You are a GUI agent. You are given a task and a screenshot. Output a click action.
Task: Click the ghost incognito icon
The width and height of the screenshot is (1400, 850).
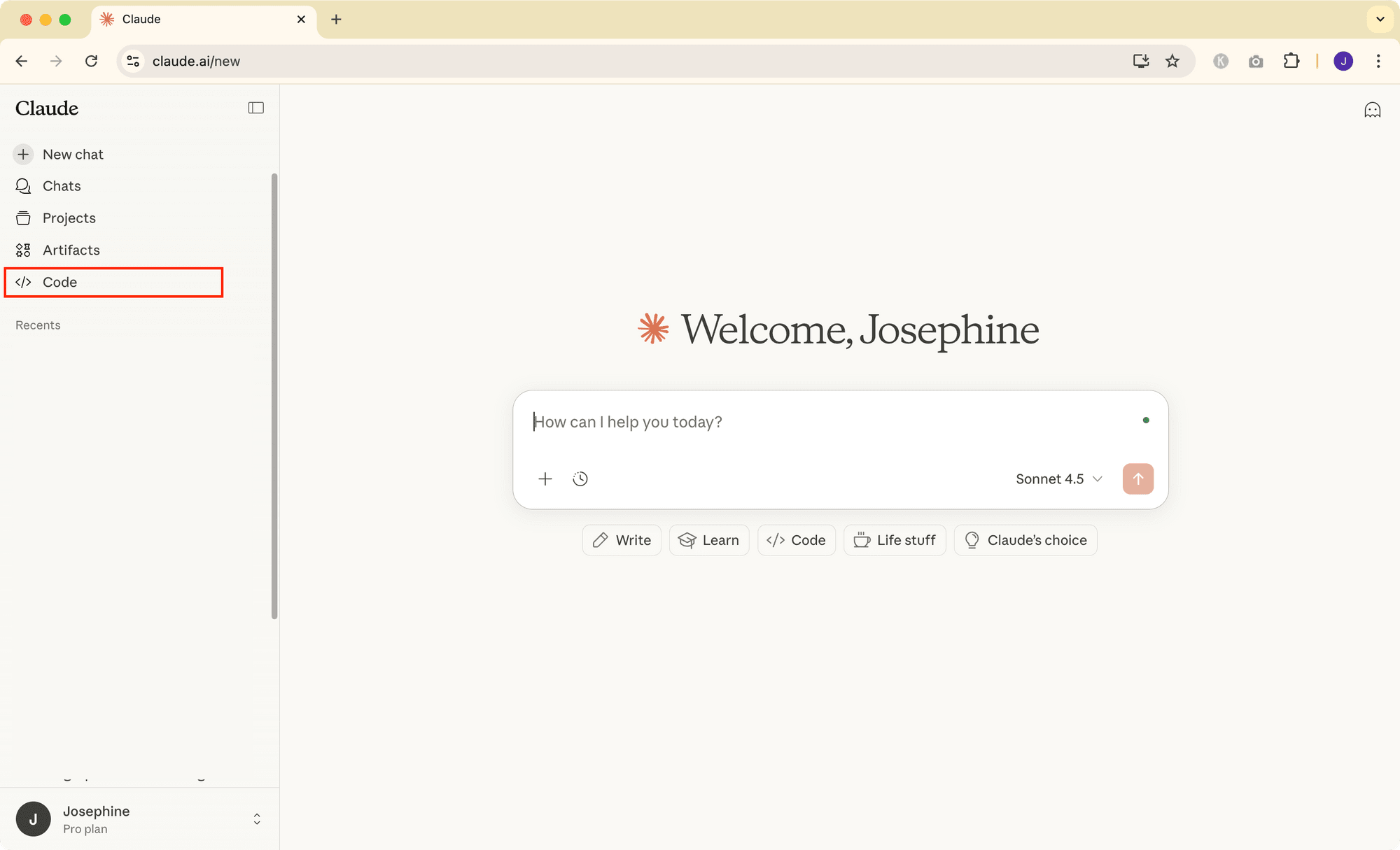pyautogui.click(x=1372, y=109)
